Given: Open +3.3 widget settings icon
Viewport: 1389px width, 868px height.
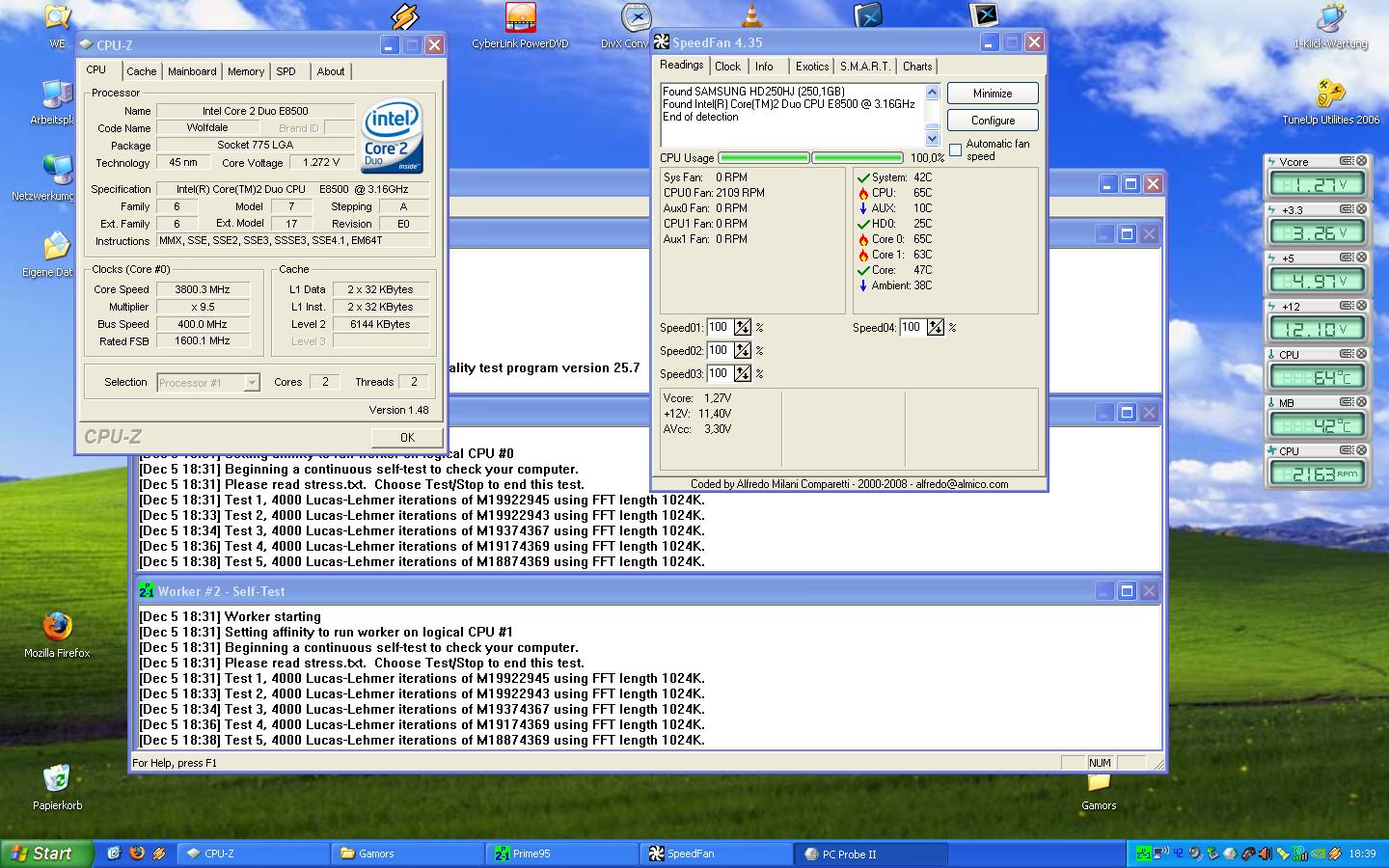Looking at the screenshot, I should tap(1346, 209).
